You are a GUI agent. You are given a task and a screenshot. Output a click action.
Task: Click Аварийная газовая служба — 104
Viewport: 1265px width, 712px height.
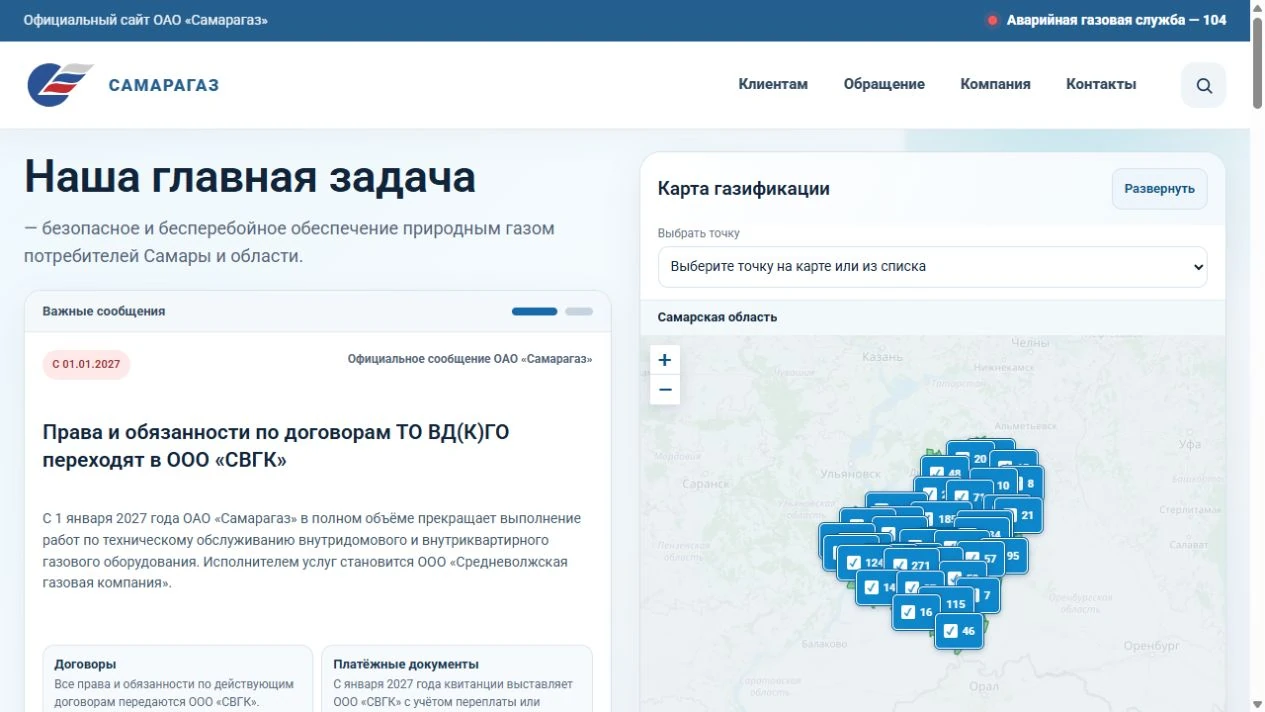pyautogui.click(x=1116, y=20)
